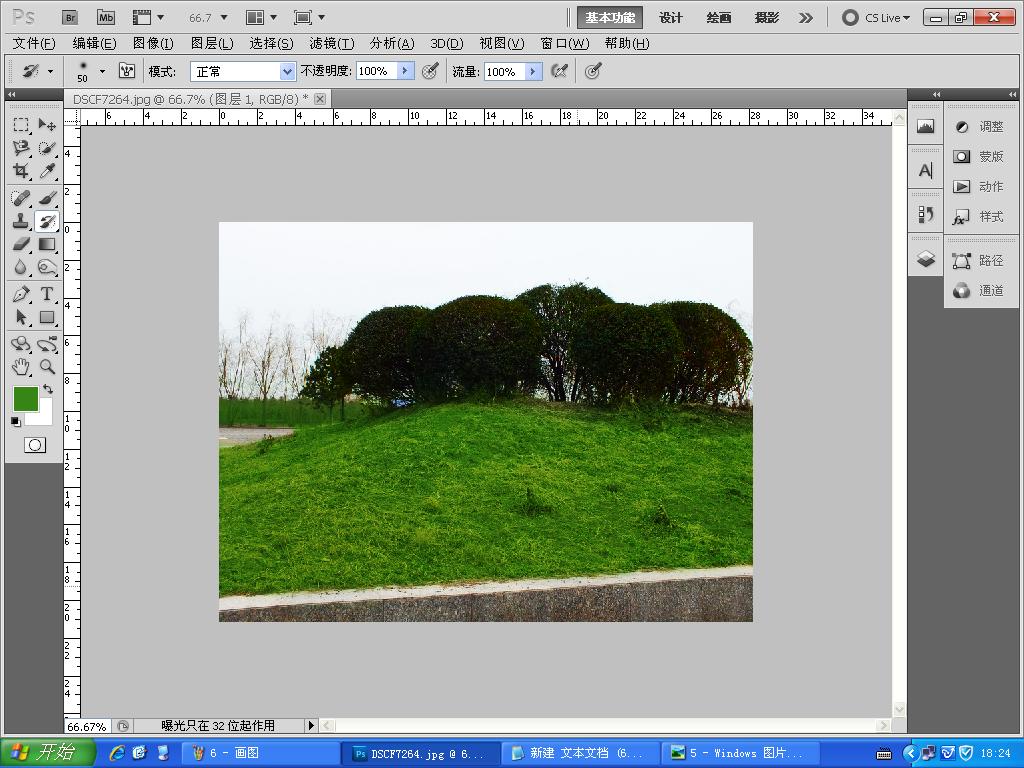Open the 滤镜(T) menu
1024x768 pixels.
(332, 43)
